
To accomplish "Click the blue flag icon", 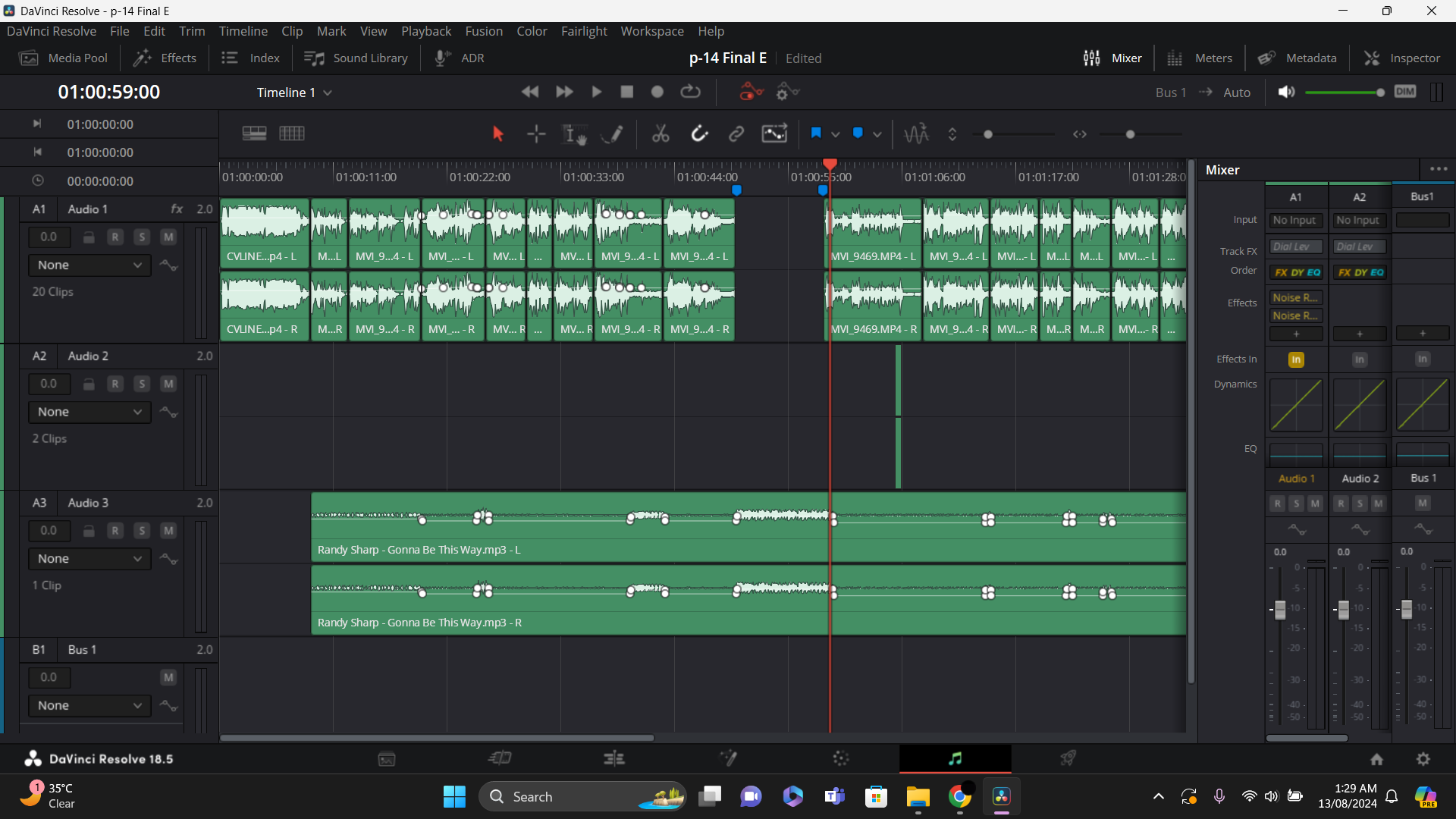I will click(x=816, y=133).
